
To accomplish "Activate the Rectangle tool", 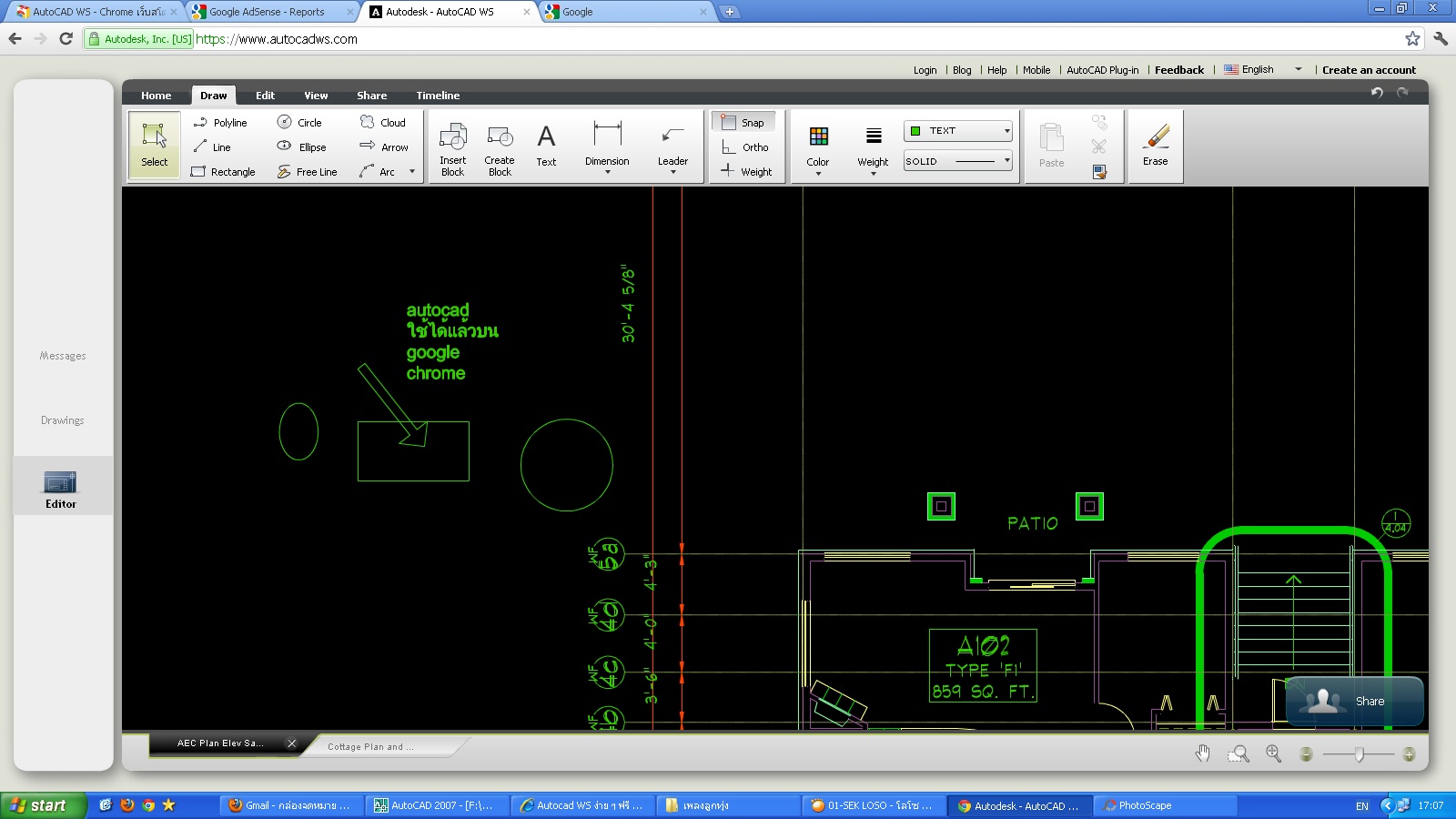I will 224,171.
